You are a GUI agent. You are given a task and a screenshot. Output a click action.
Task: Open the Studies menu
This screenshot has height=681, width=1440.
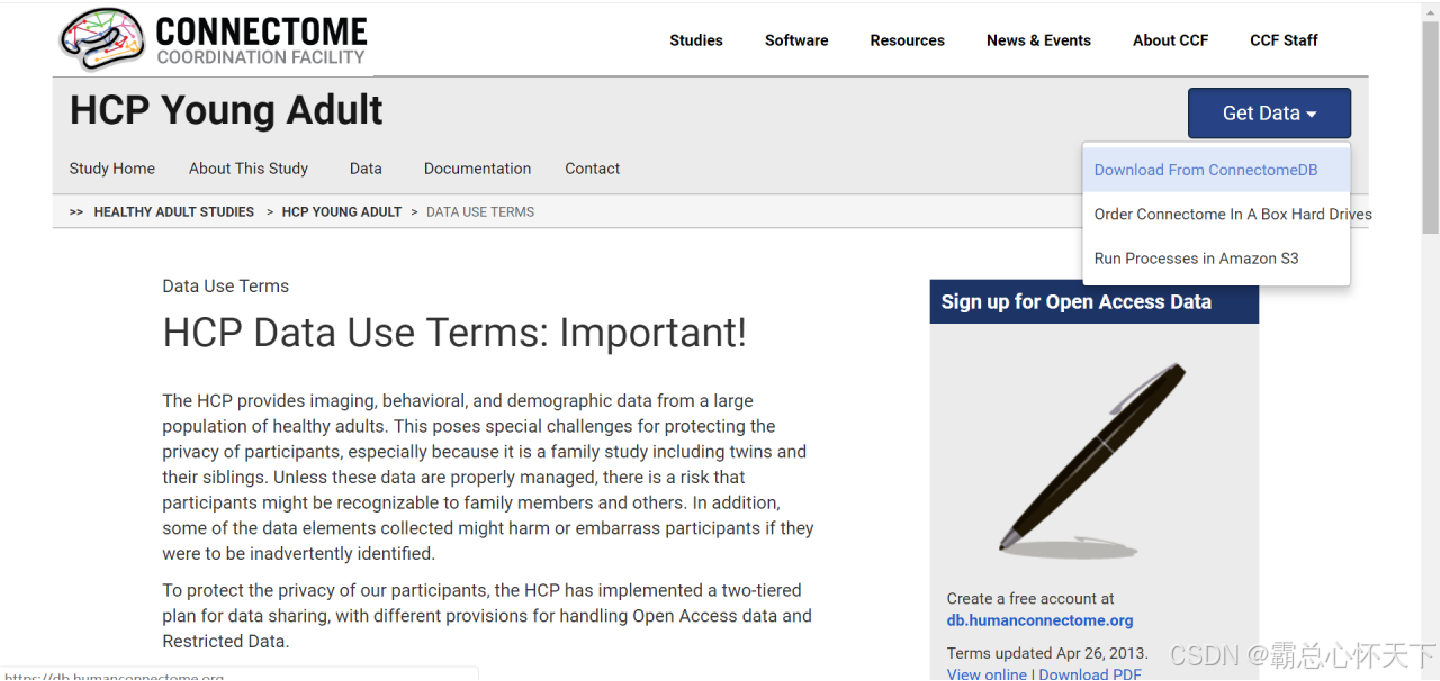(x=696, y=40)
